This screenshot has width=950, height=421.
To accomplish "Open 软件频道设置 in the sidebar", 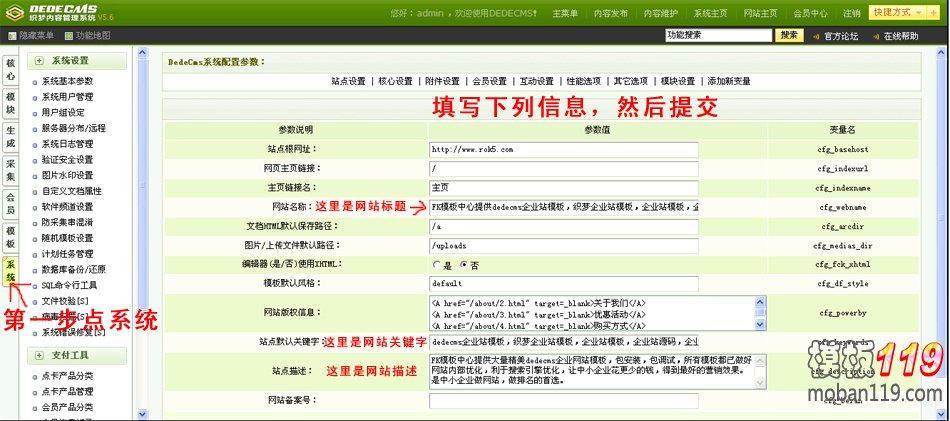I will [67, 207].
